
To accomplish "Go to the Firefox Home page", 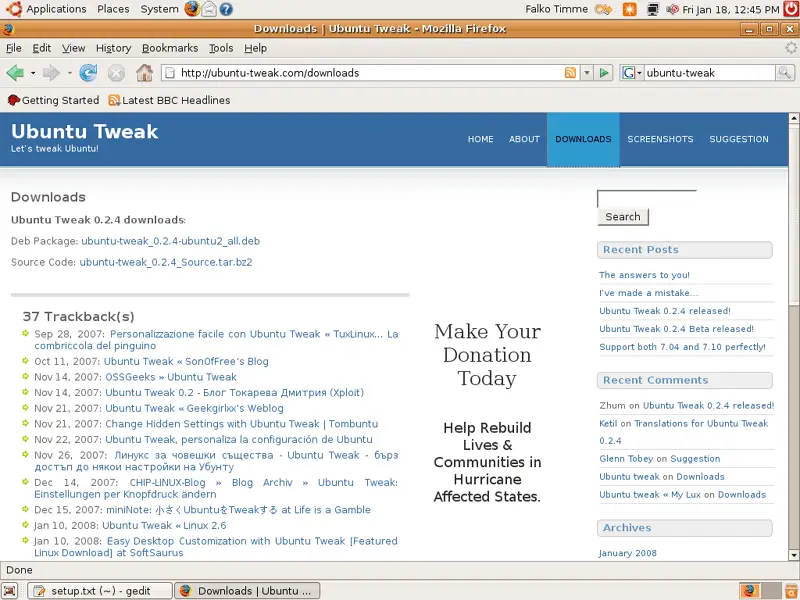I will (x=144, y=73).
